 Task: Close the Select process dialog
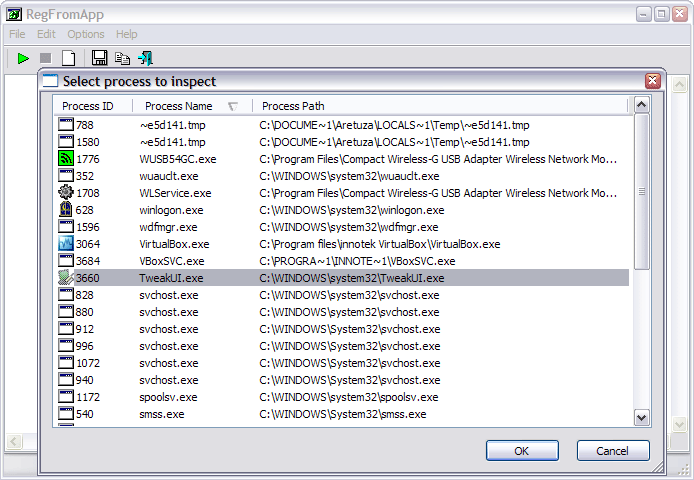pos(653,81)
